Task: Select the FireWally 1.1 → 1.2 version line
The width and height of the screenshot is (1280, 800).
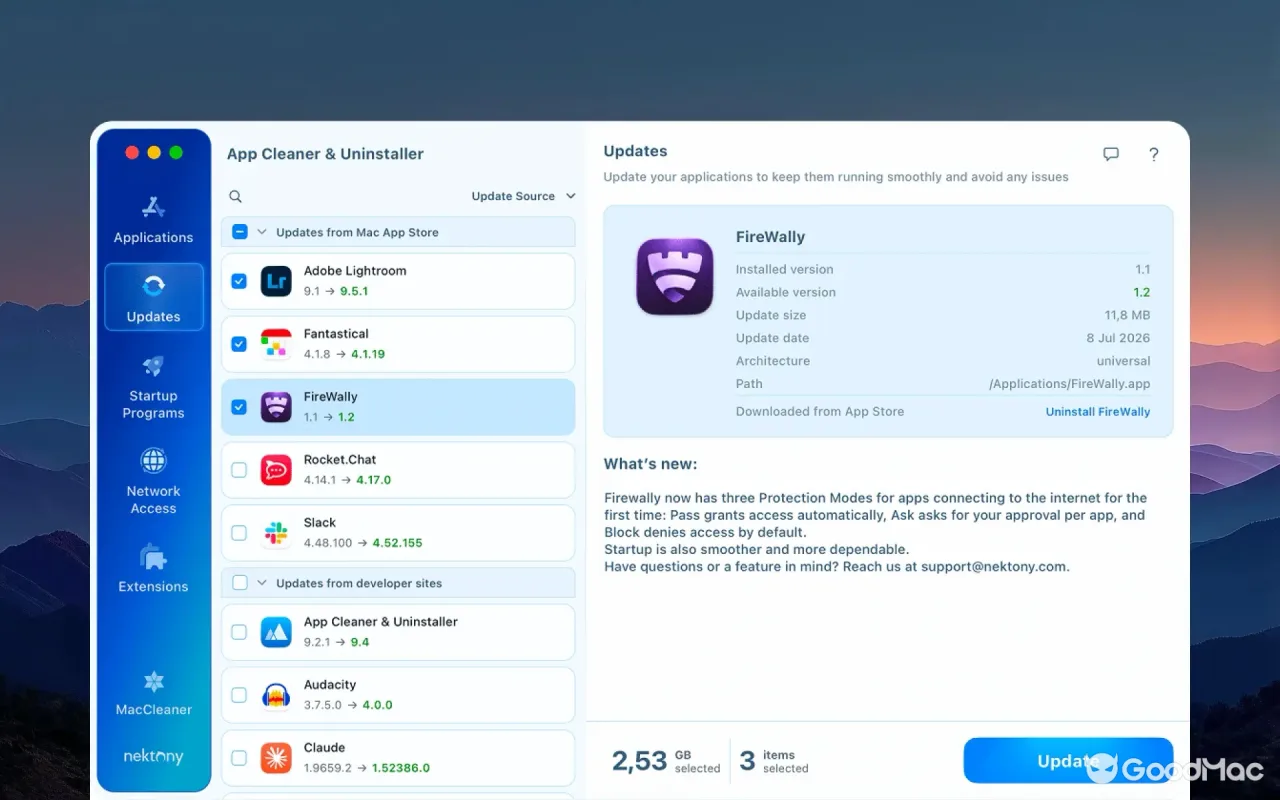Action: coord(329,417)
